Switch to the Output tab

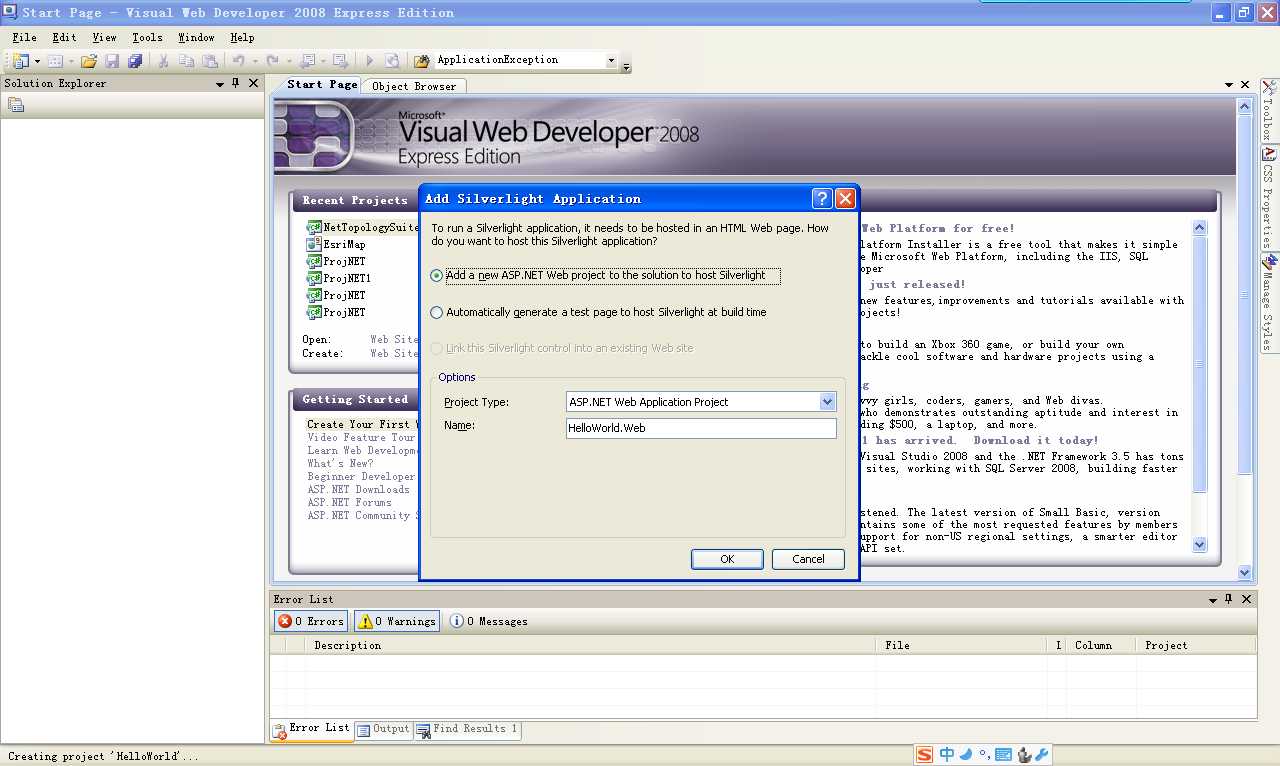click(x=383, y=729)
